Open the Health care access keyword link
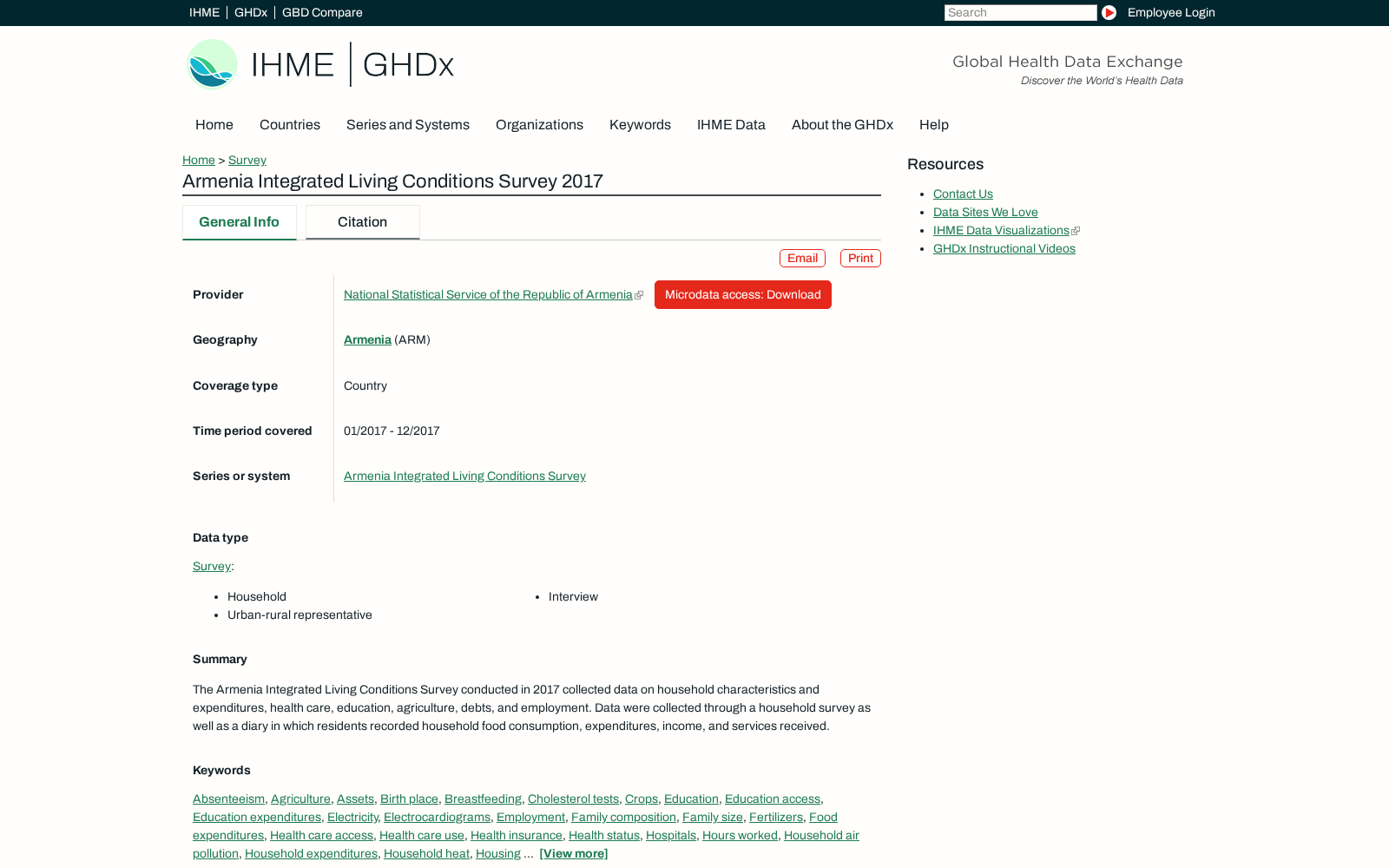Screen dimensions: 1389x868 321,835
